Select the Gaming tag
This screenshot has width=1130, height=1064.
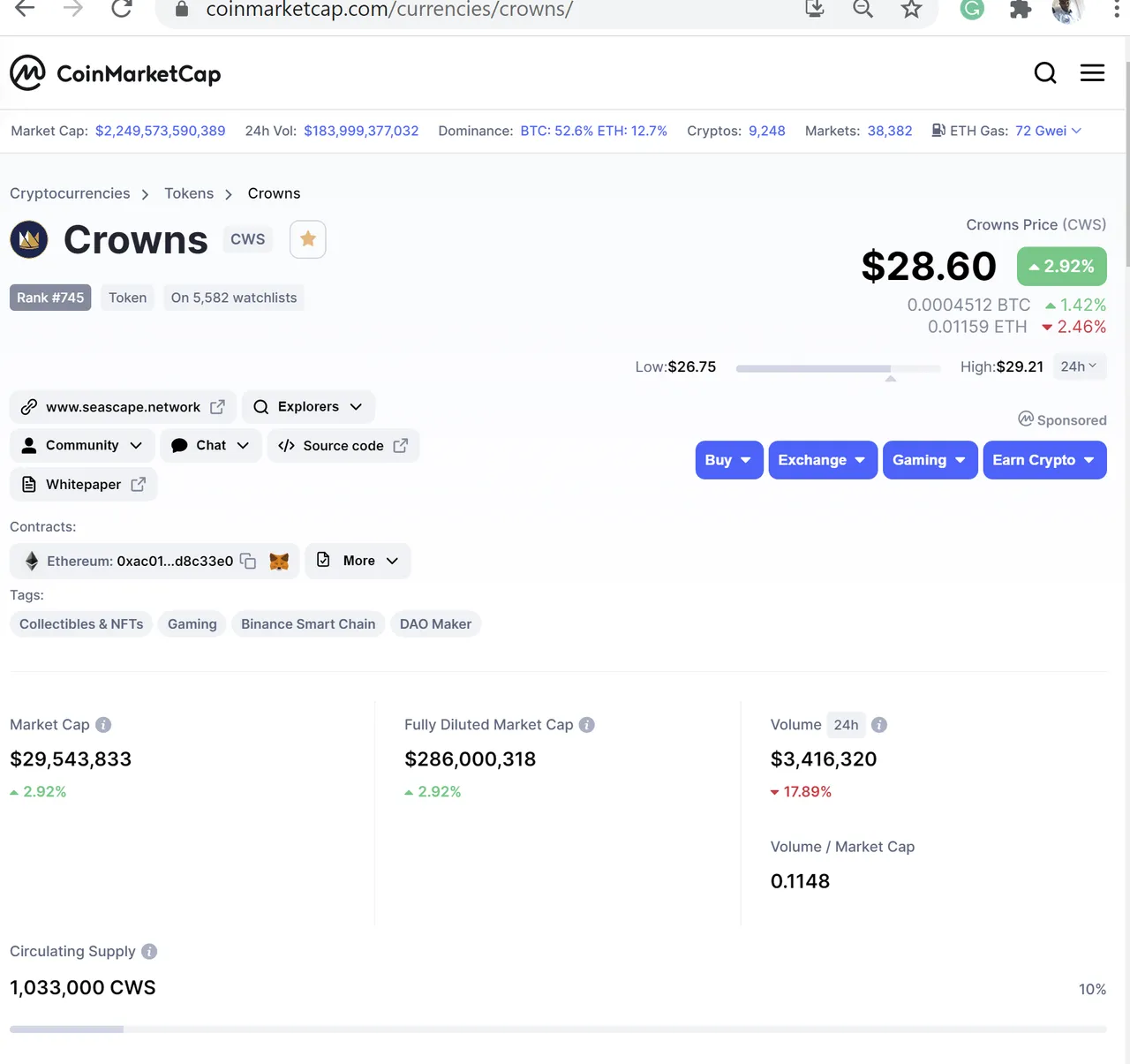[x=192, y=624]
